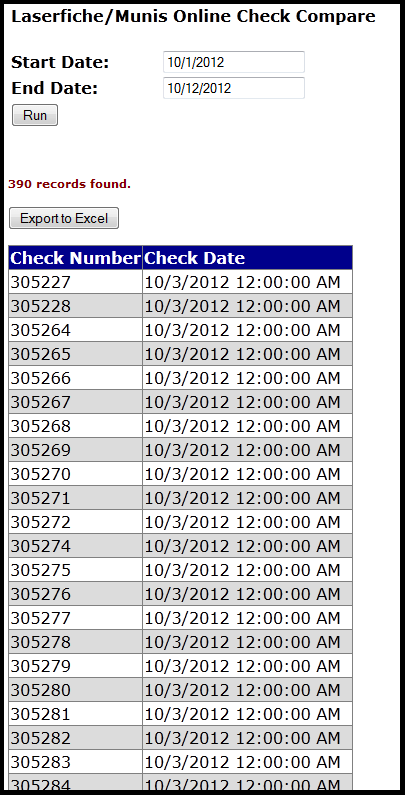
Task: Select check number 305270 cell
Action: point(76,474)
